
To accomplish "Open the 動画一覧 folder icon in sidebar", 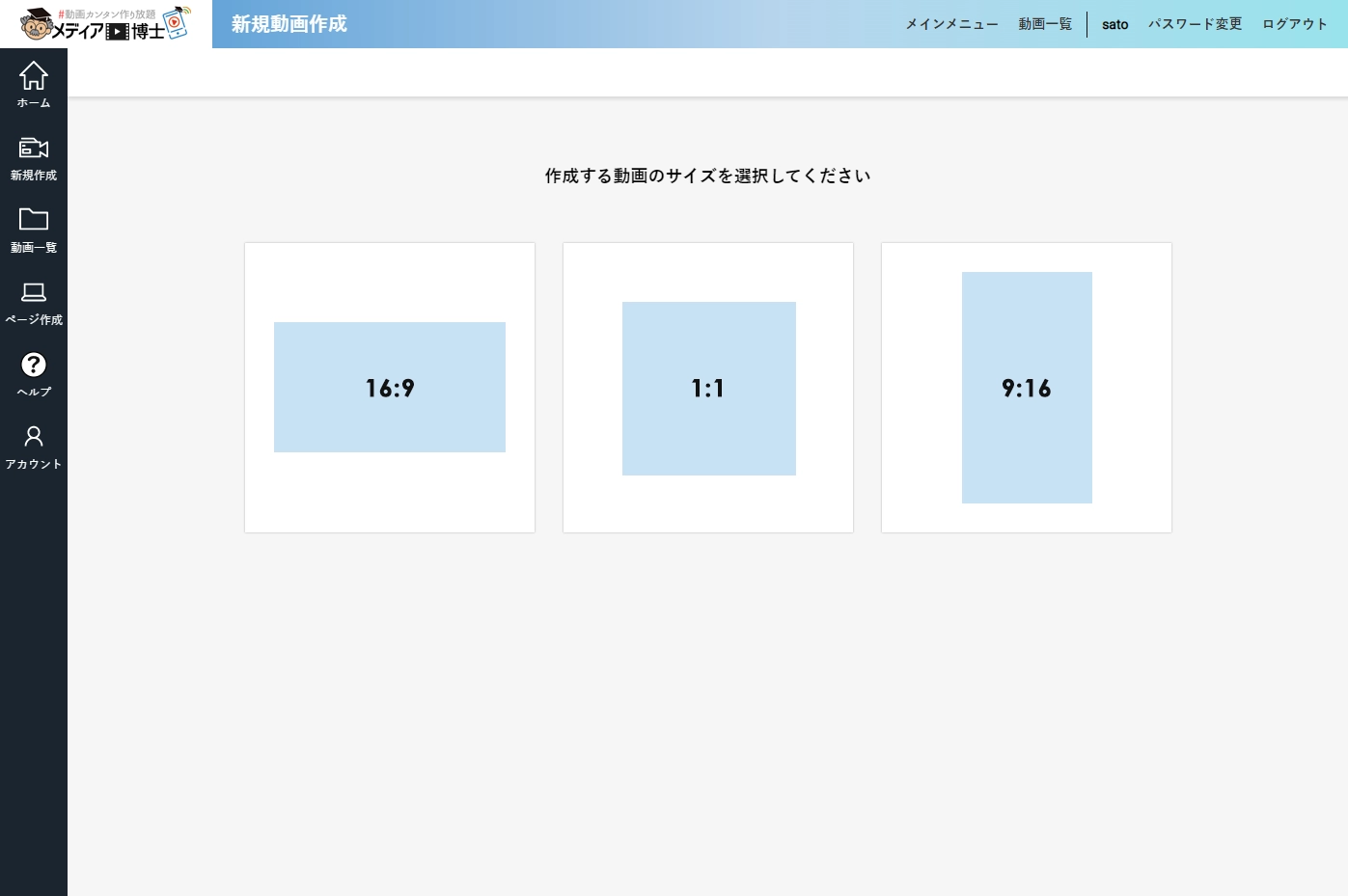I will [x=34, y=220].
